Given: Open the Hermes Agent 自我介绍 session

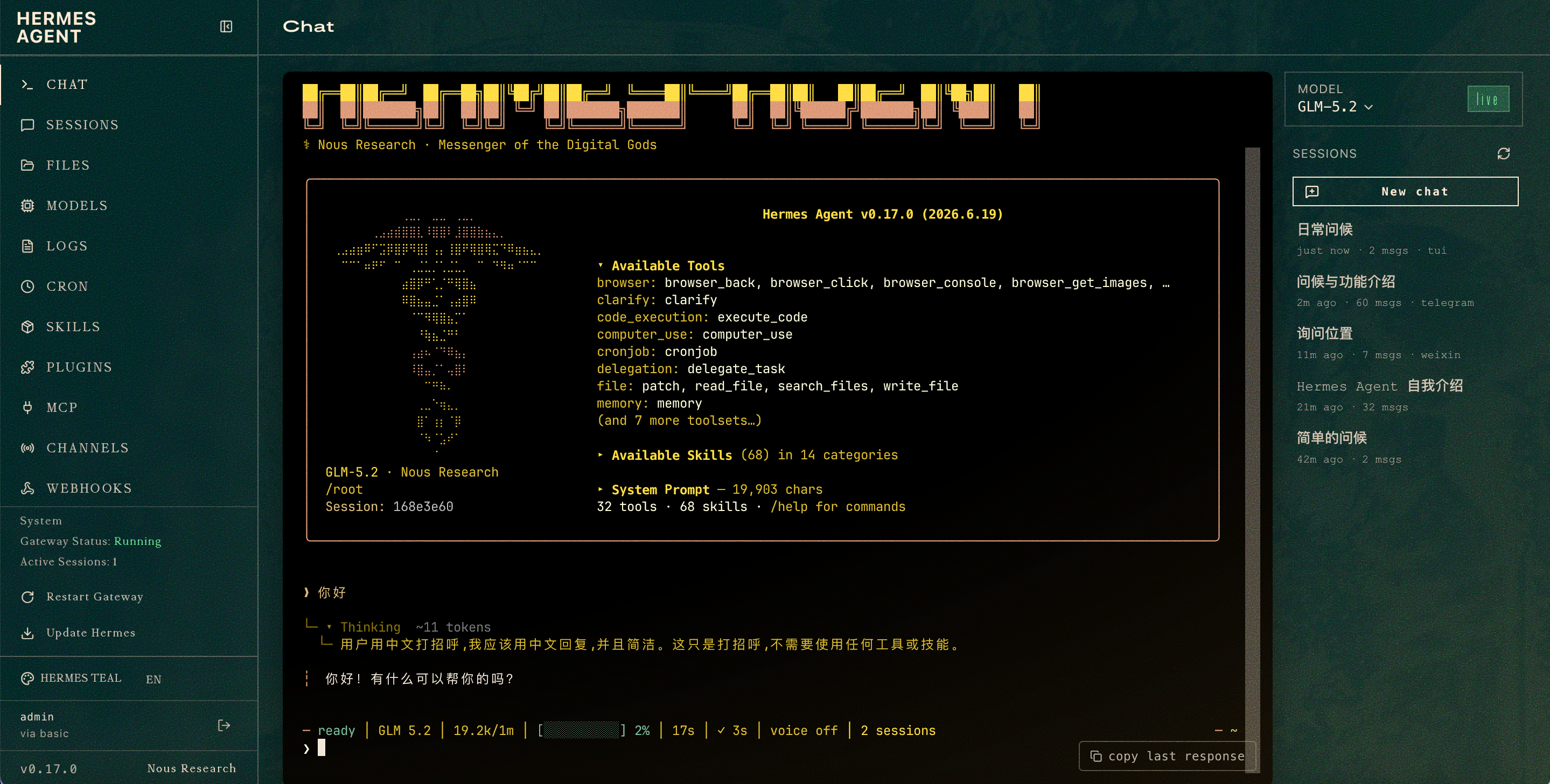Looking at the screenshot, I should [x=1405, y=395].
